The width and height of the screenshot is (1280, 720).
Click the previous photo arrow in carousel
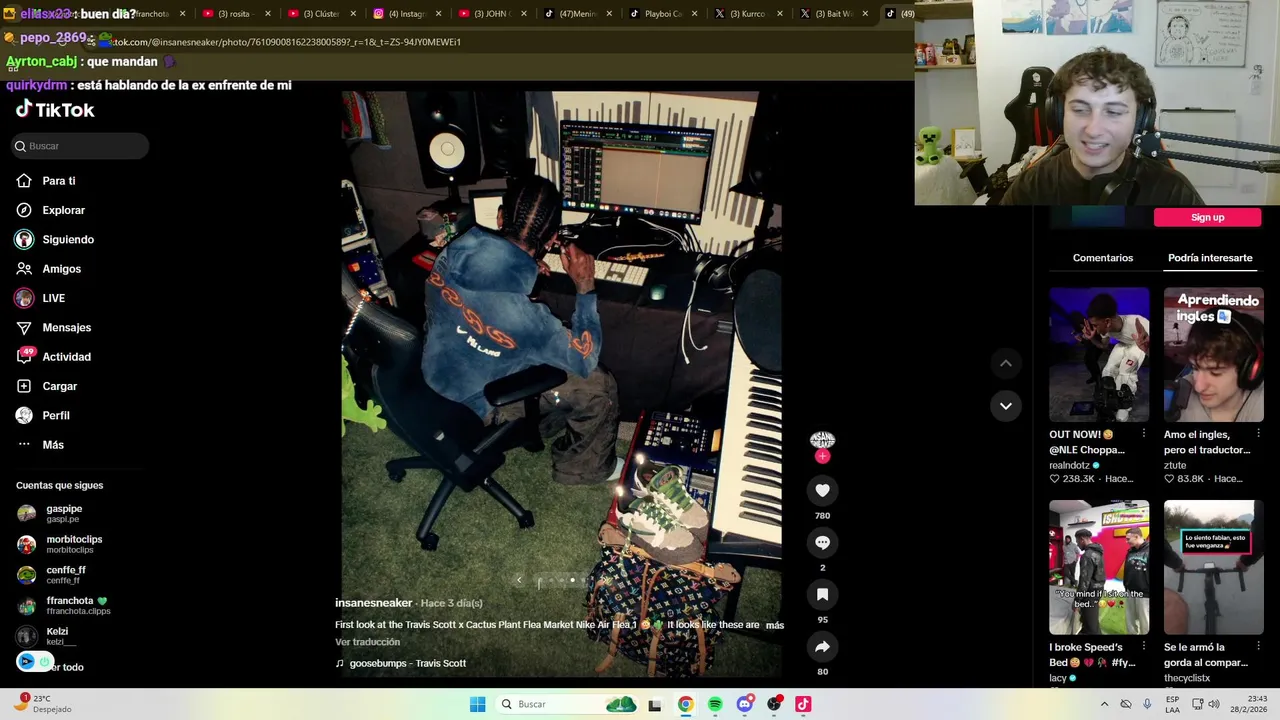[518, 580]
